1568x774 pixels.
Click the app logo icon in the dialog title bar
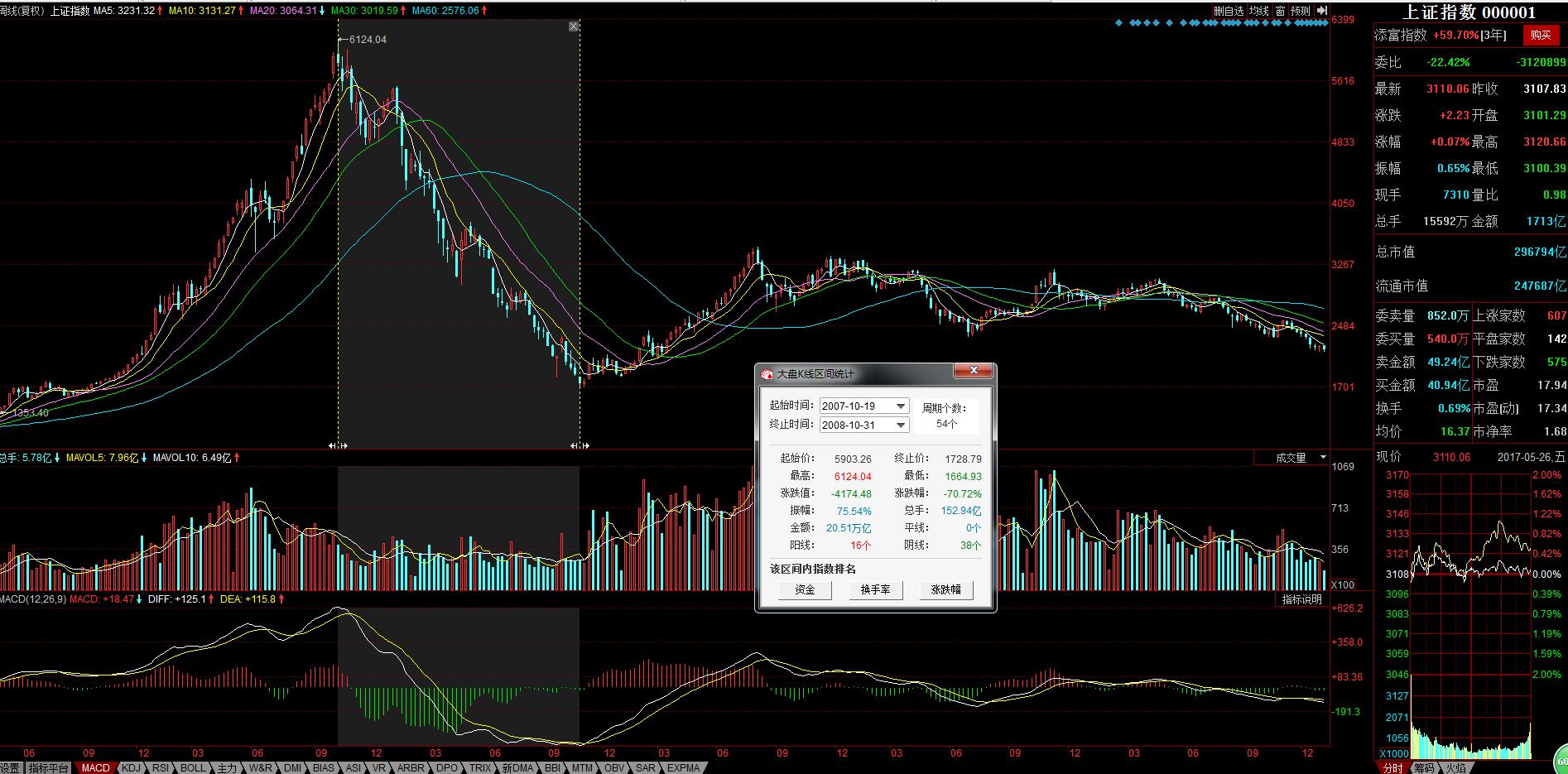coord(767,374)
